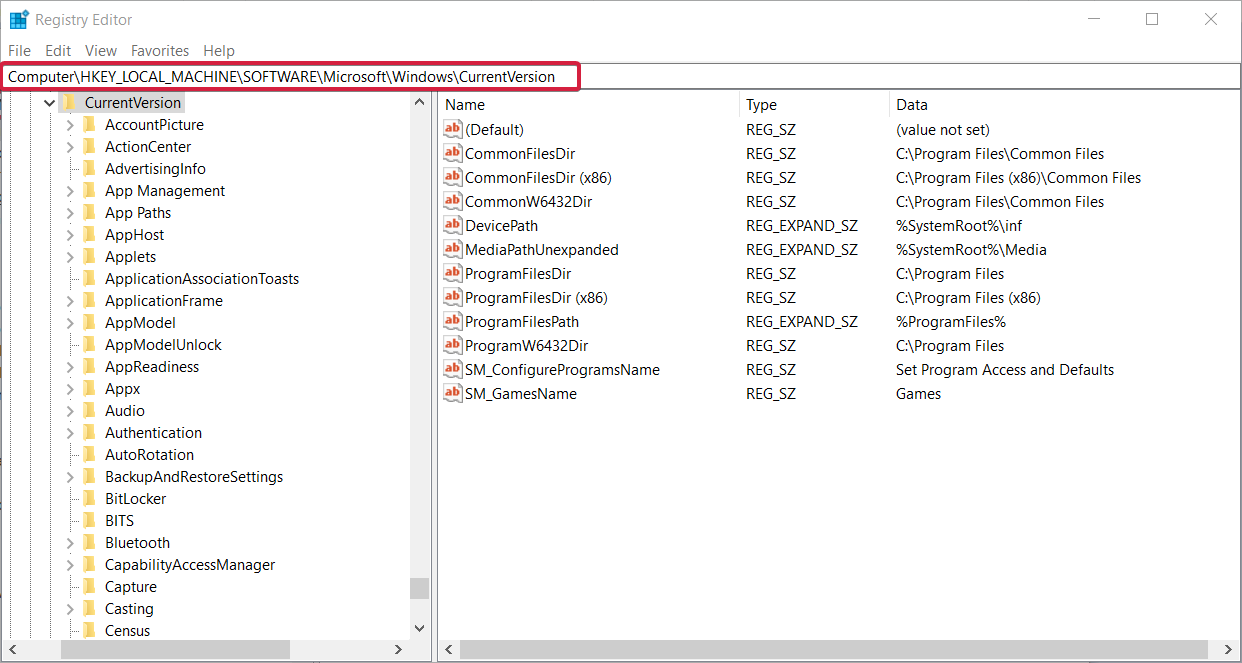Click the Audio folder icon
This screenshot has width=1242, height=663.
pyautogui.click(x=89, y=410)
